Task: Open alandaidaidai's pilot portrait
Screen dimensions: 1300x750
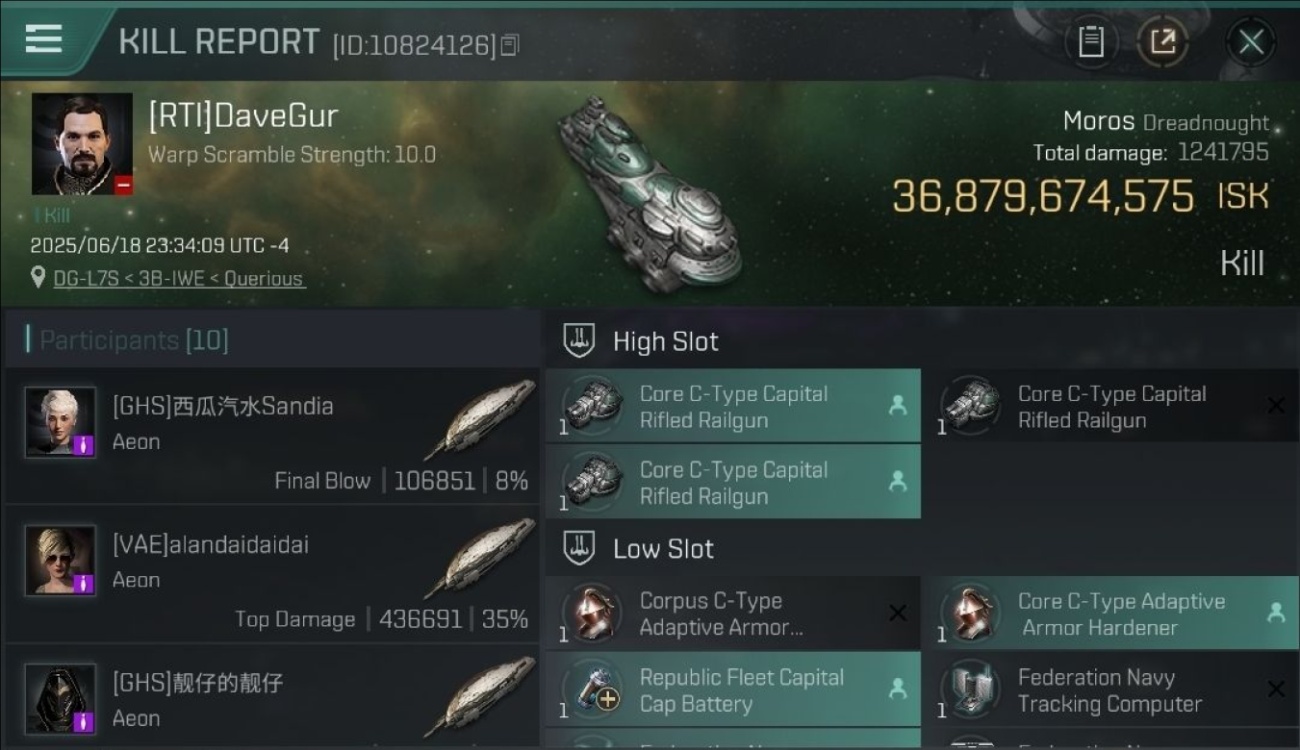Action: (61, 560)
